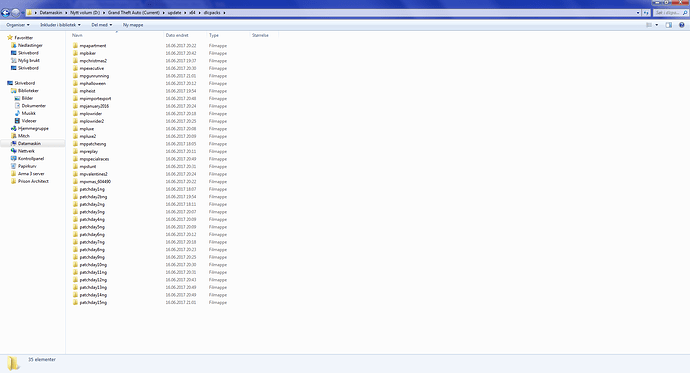This screenshot has width=690, height=373.
Task: Expand arrow after dlcpacks in breadcrumb
Action: (x=224, y=13)
